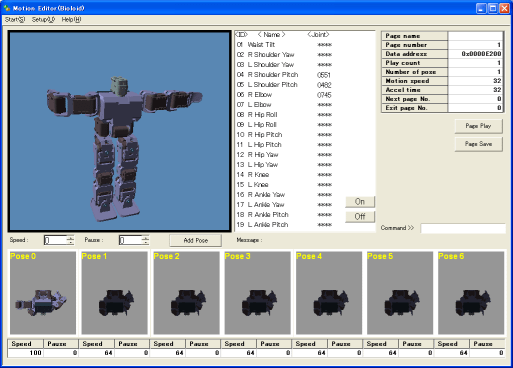Select the Pose 0 thumbnail
513x368 pixels.
tap(43, 292)
